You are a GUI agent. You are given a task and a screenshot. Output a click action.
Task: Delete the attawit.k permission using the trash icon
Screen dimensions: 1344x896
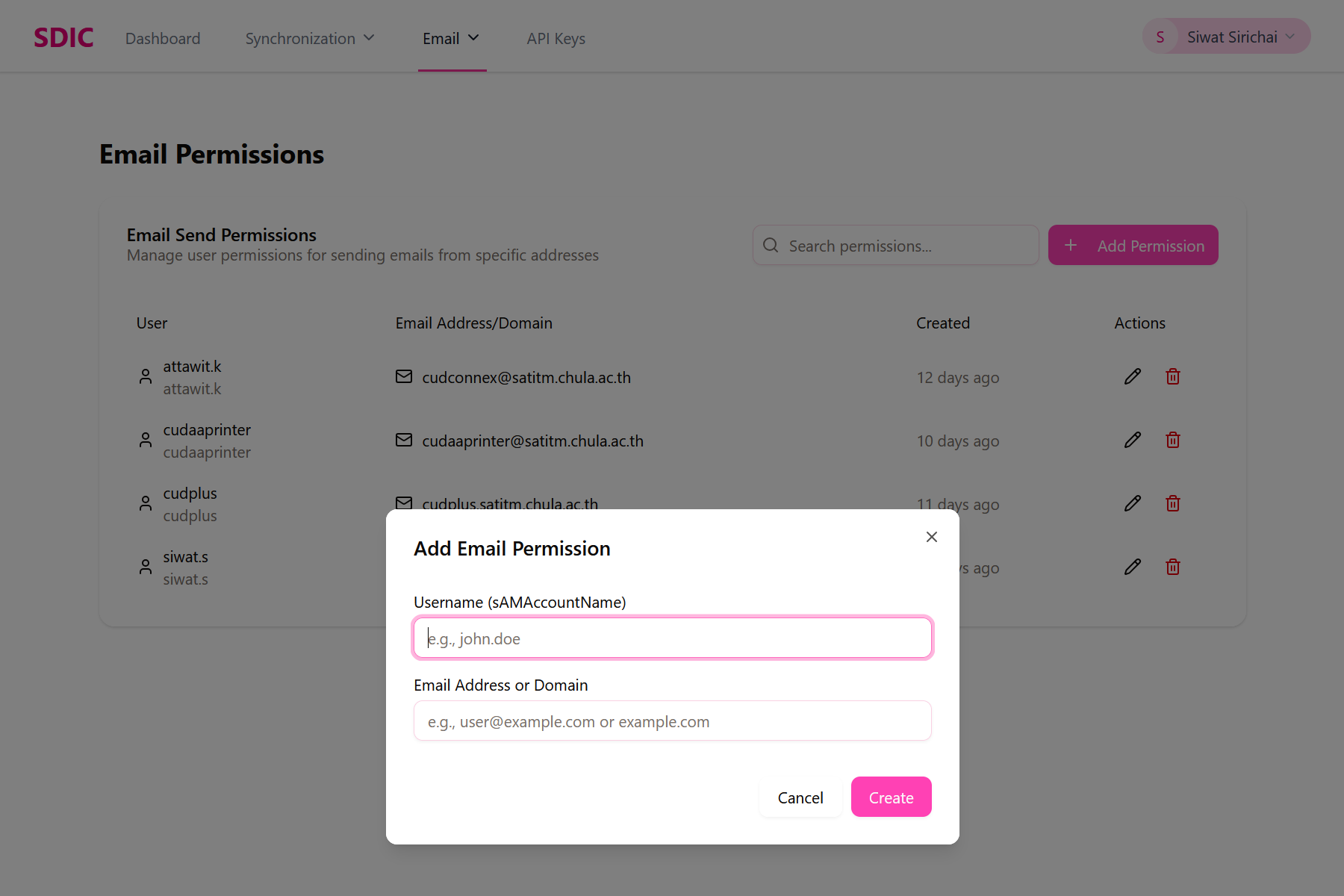tap(1173, 376)
